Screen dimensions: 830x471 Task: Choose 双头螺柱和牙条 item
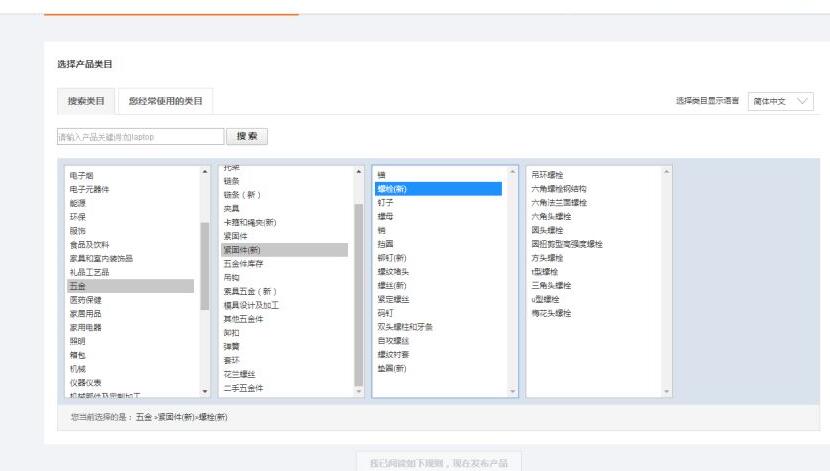point(405,327)
